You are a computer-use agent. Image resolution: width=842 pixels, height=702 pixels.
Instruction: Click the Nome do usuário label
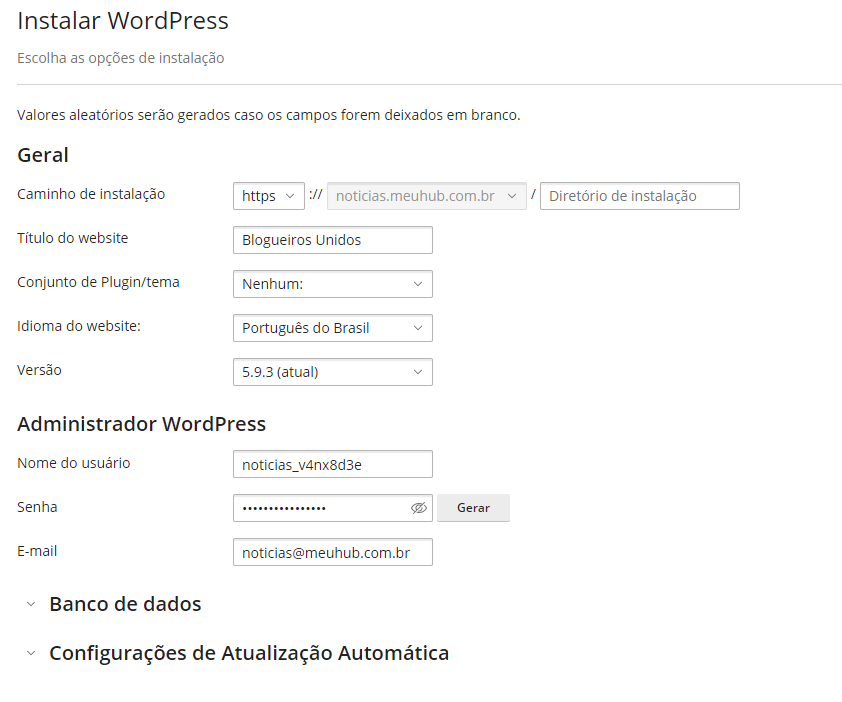pyautogui.click(x=74, y=464)
